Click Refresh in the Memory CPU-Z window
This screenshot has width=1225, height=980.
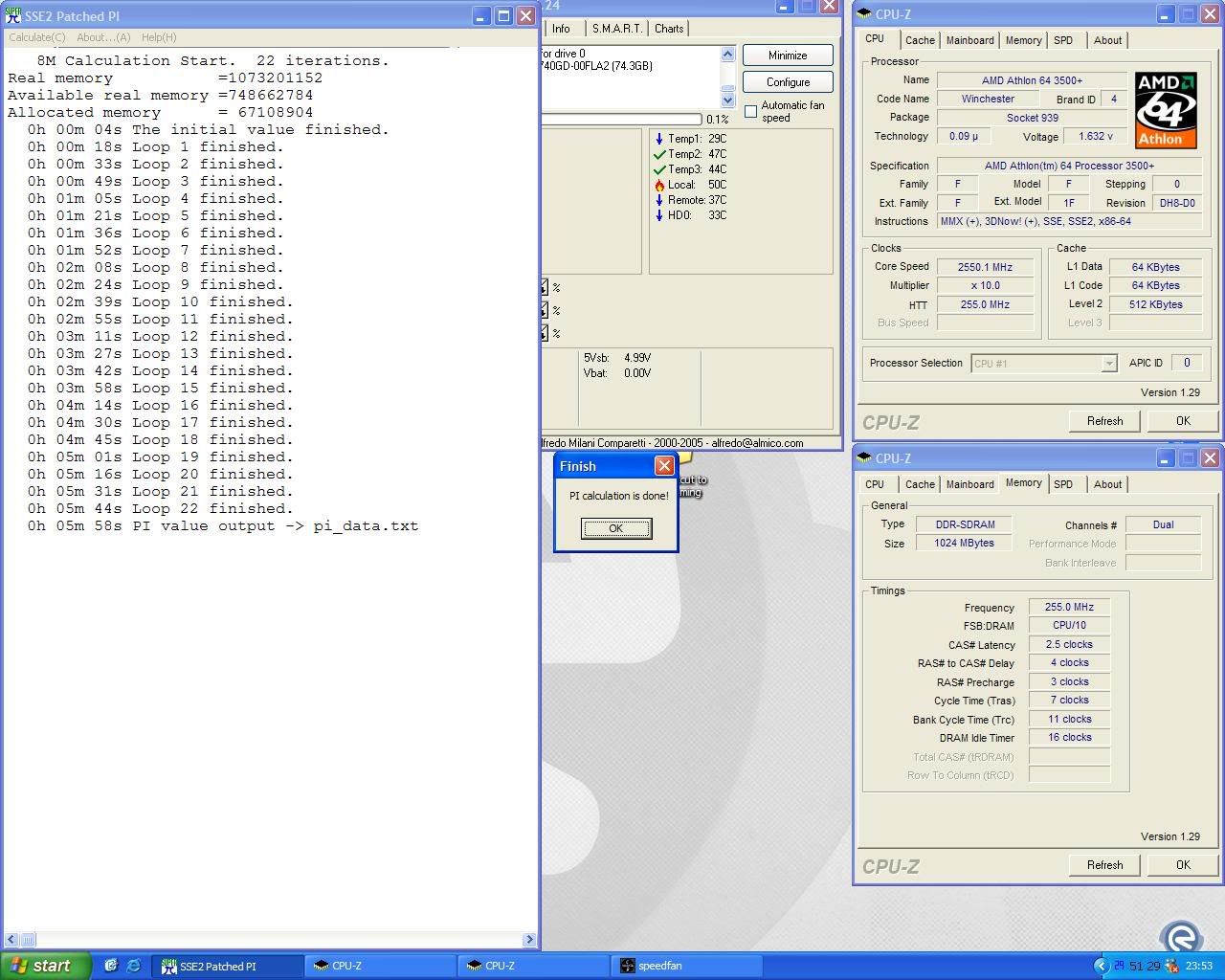click(x=1104, y=865)
